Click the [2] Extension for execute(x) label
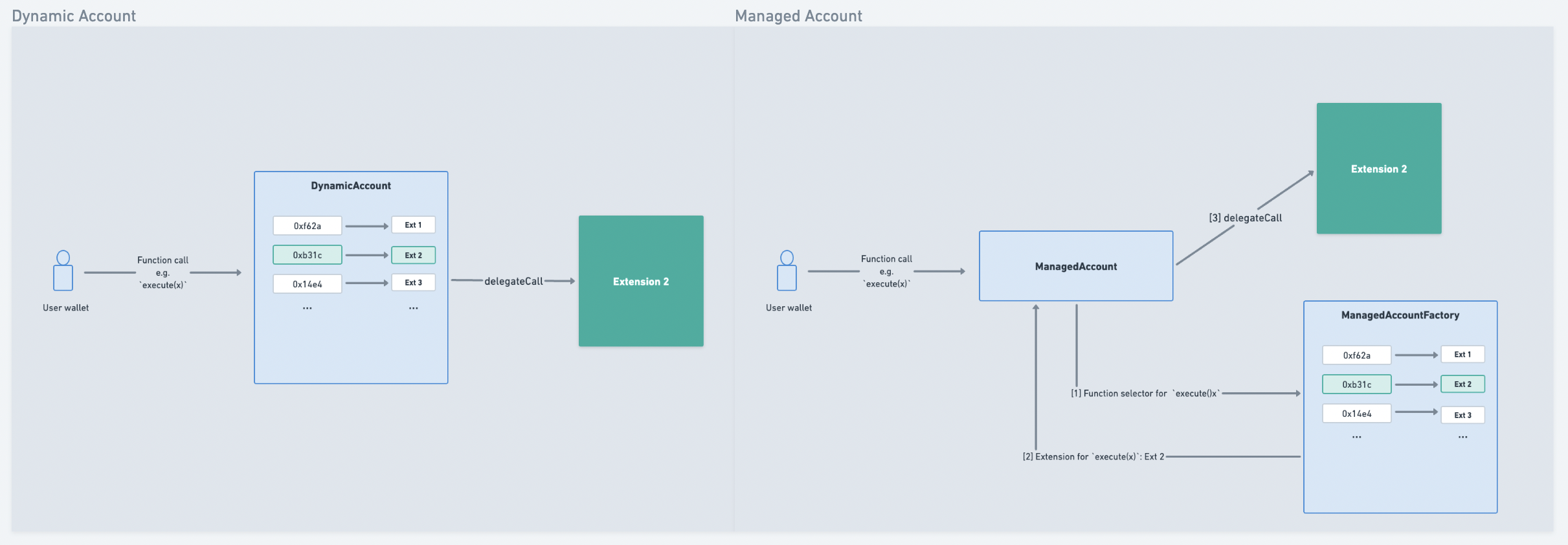The height and width of the screenshot is (545, 1568). pos(1093,457)
